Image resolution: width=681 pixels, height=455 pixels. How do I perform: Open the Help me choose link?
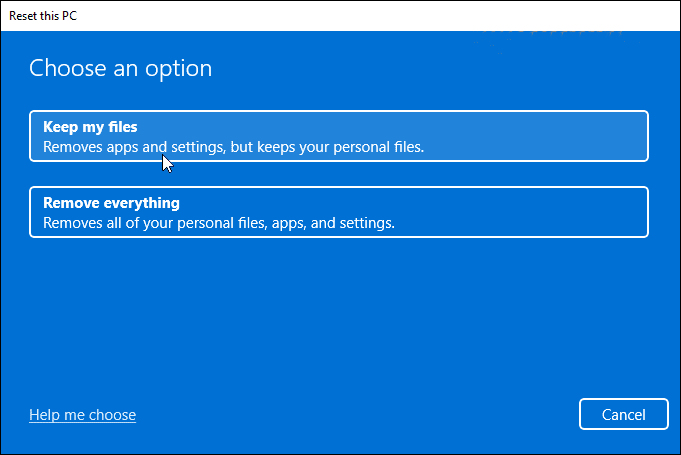[x=82, y=415]
